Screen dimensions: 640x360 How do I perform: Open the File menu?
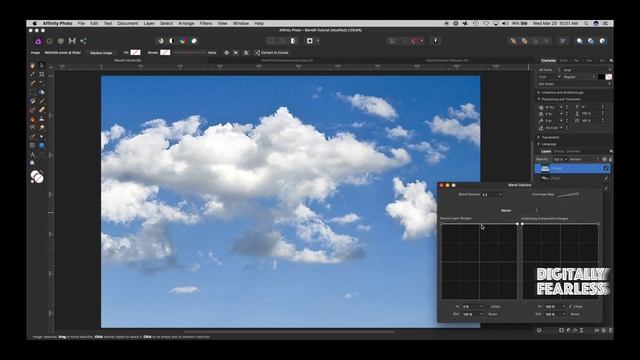point(81,24)
